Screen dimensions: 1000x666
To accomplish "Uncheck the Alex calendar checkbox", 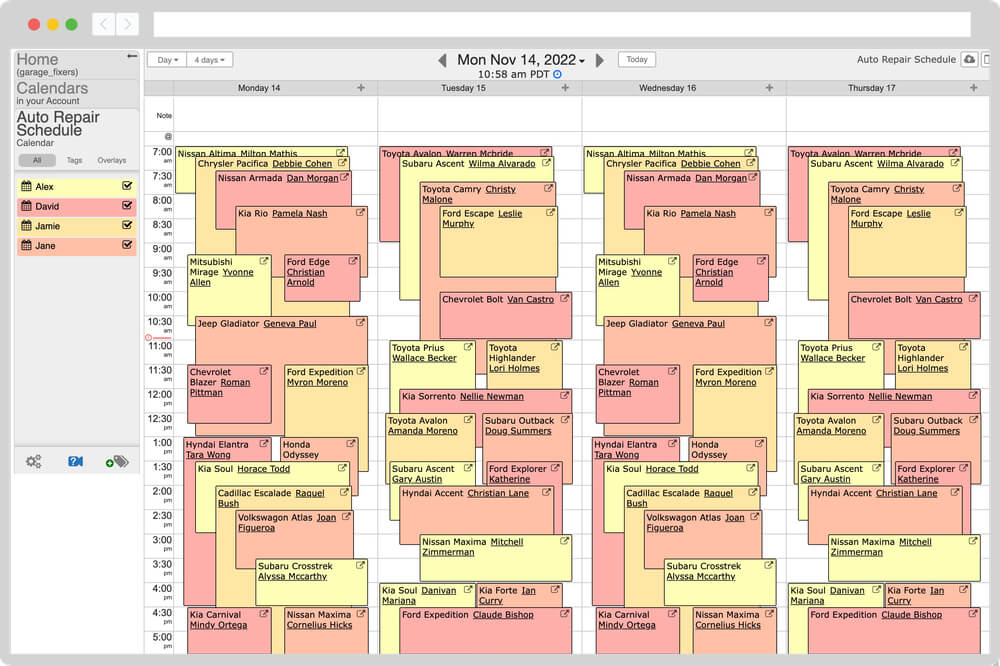I will pos(127,185).
